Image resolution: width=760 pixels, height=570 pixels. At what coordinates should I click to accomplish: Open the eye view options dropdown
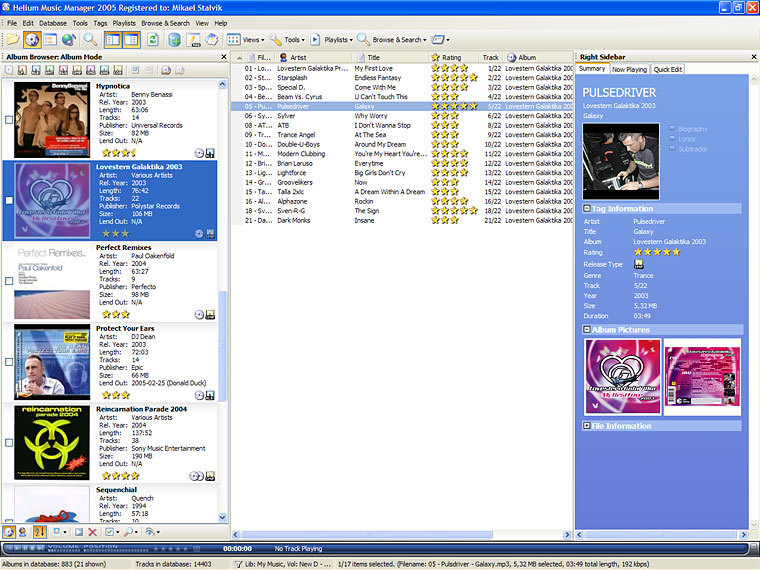coord(152,532)
